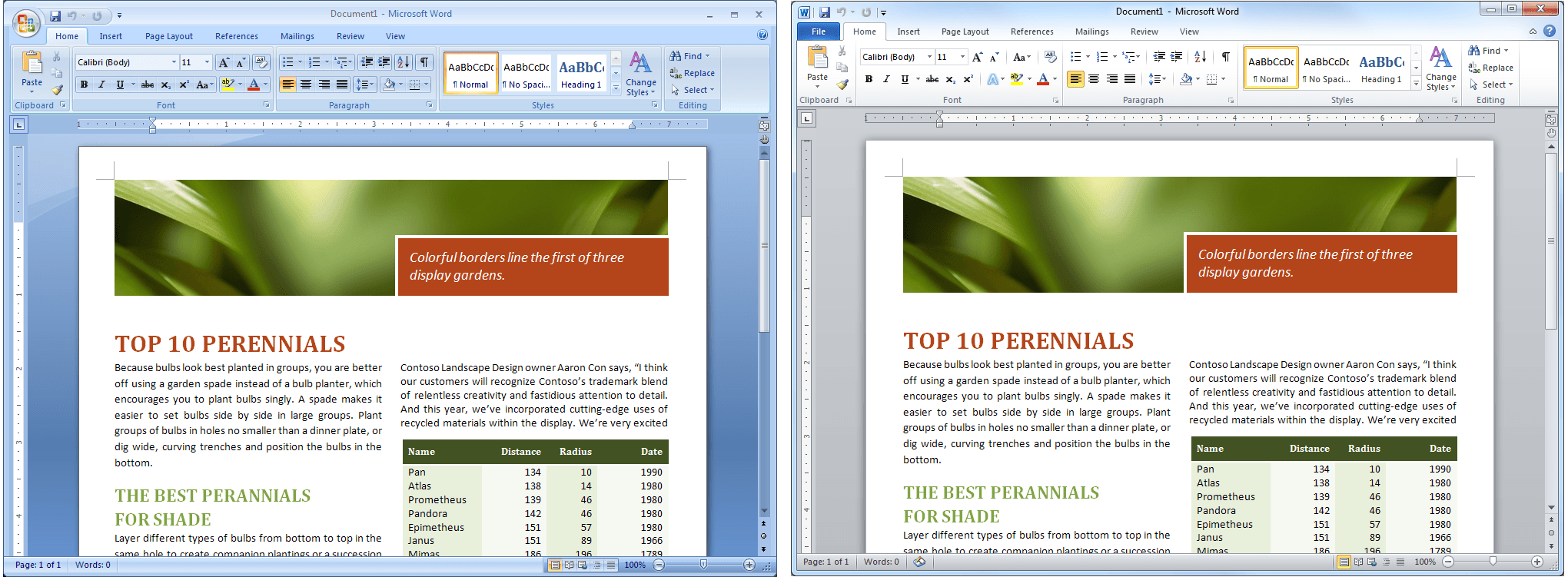Screen dimensions: 1568x577
Task: Click zoom slider handle in left window's status bar
Action: (703, 565)
